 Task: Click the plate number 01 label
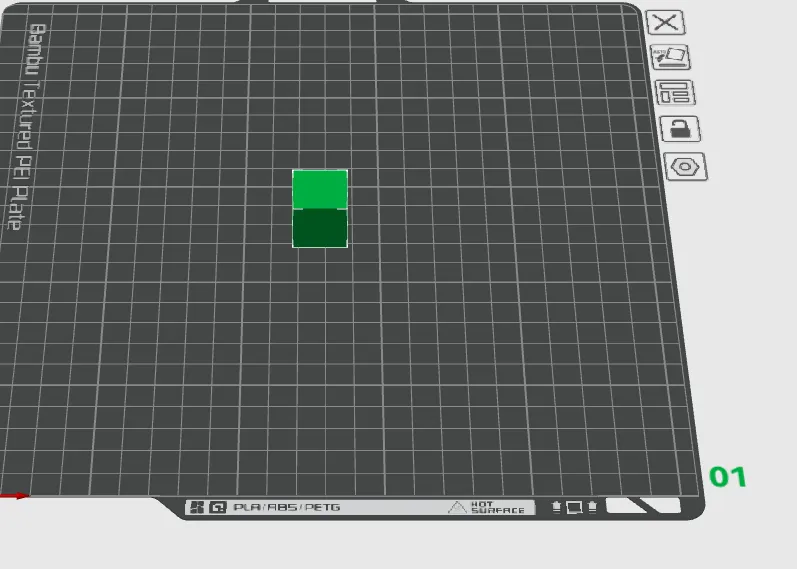[x=728, y=477]
